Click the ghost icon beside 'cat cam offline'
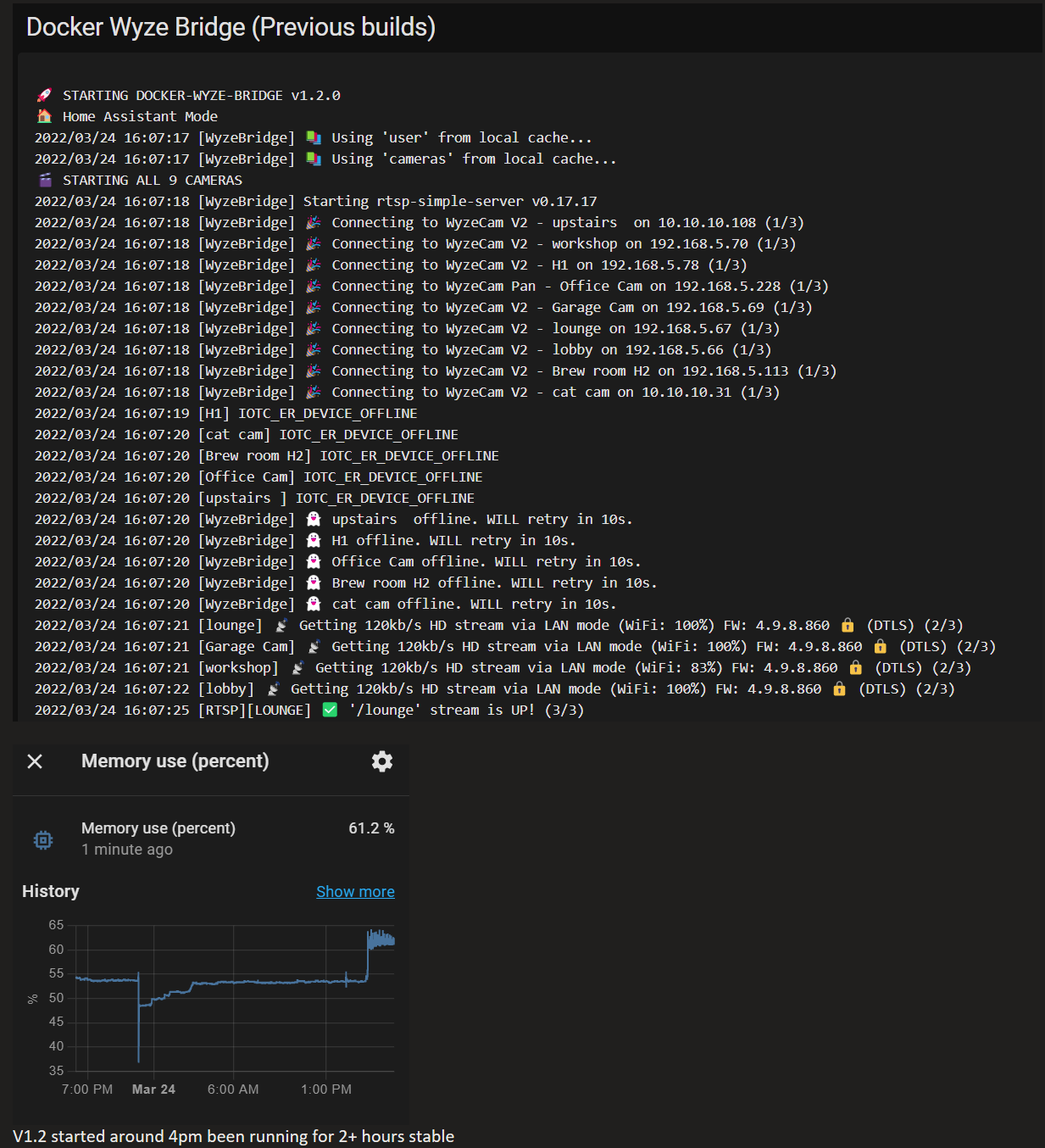Screen dimensions: 1045x1148 (314, 604)
